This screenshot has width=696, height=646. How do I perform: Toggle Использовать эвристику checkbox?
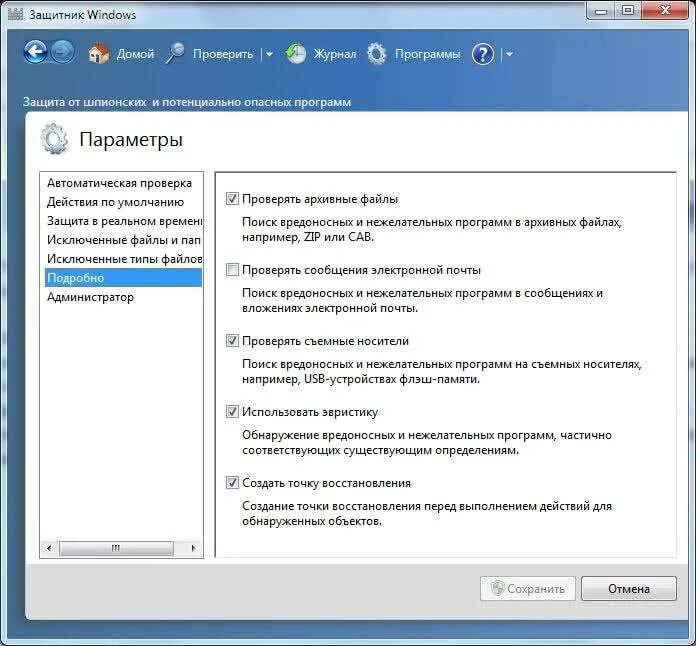tap(232, 412)
